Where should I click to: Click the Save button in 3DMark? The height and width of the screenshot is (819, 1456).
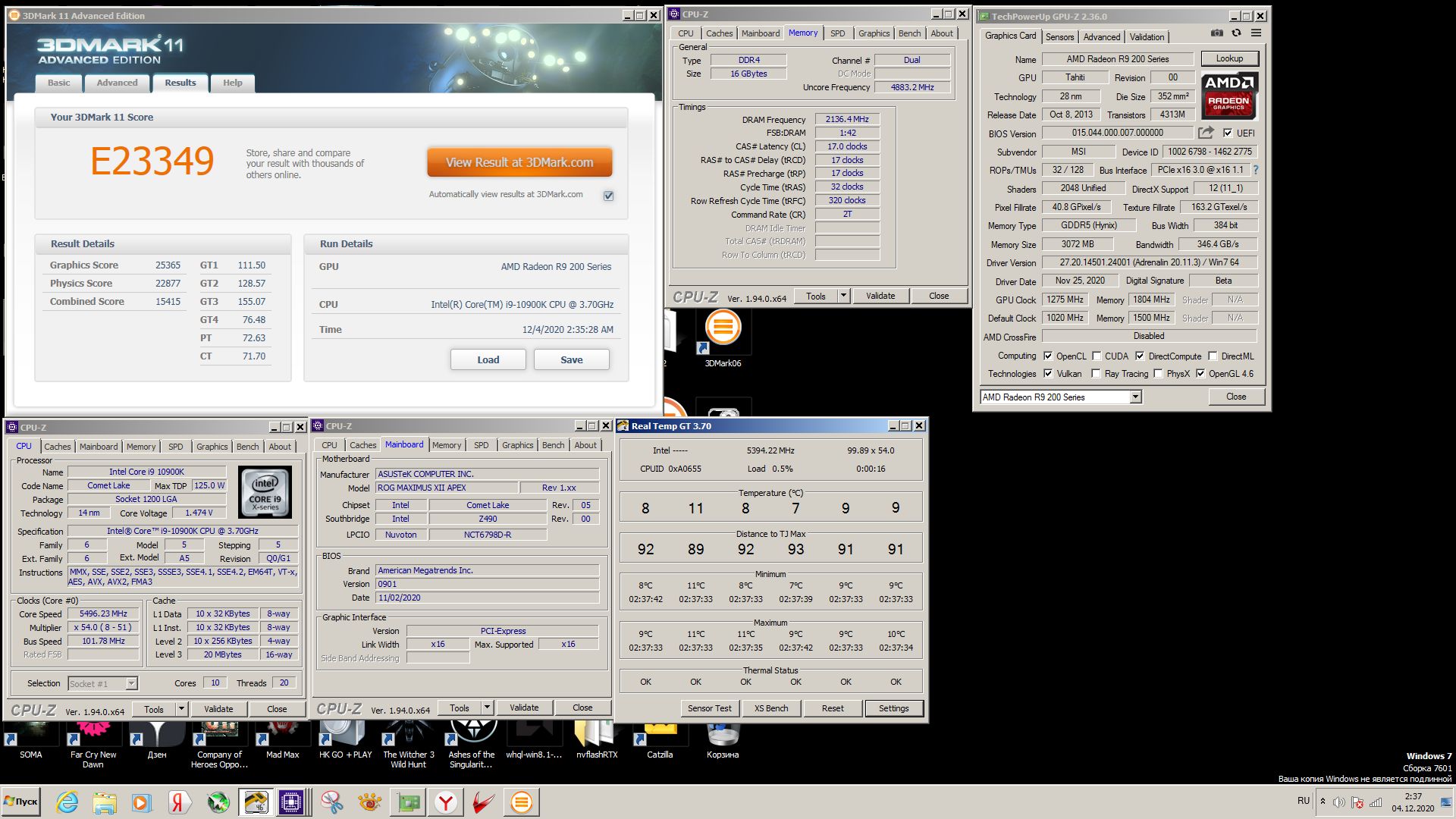coord(572,359)
